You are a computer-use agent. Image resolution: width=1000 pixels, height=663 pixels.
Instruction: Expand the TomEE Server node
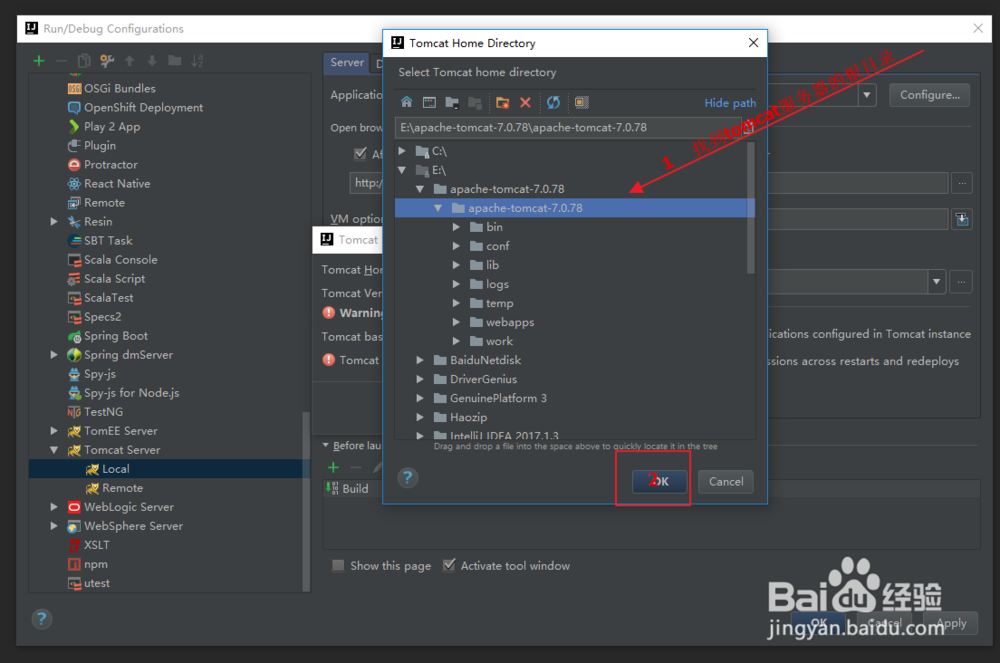[x=54, y=431]
